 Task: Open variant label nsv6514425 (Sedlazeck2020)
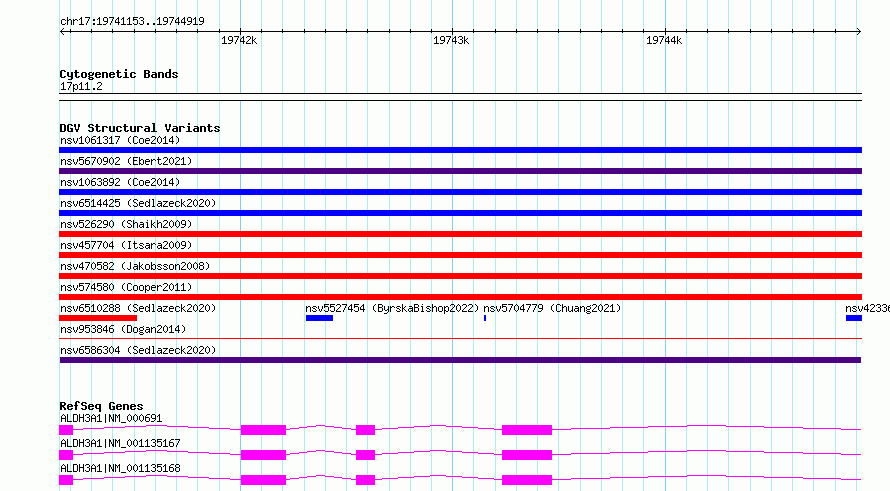[138, 203]
